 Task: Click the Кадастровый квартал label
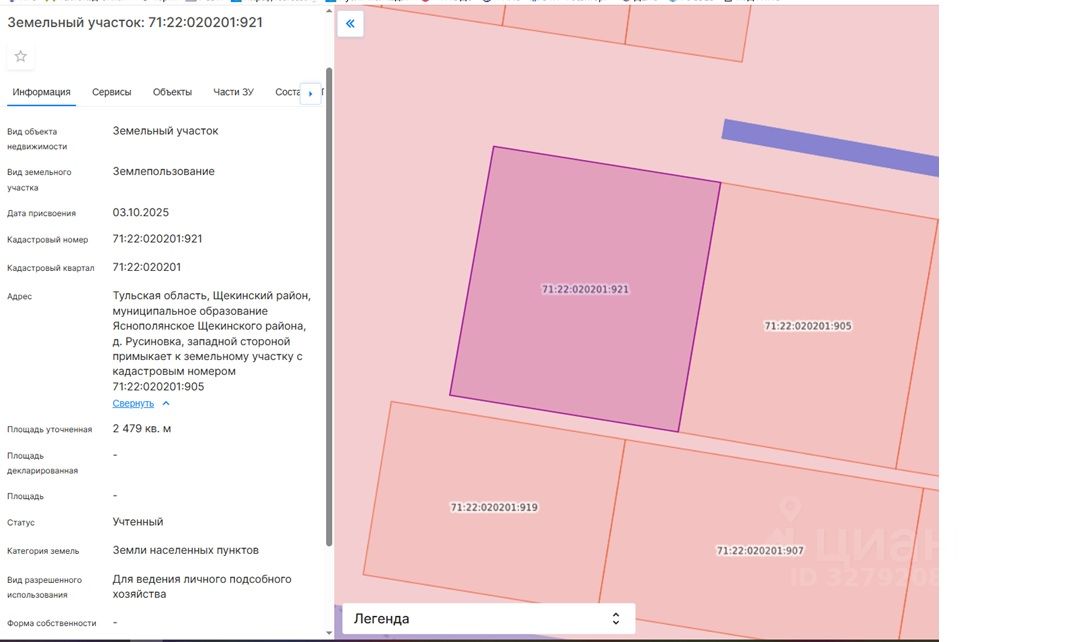click(x=51, y=268)
